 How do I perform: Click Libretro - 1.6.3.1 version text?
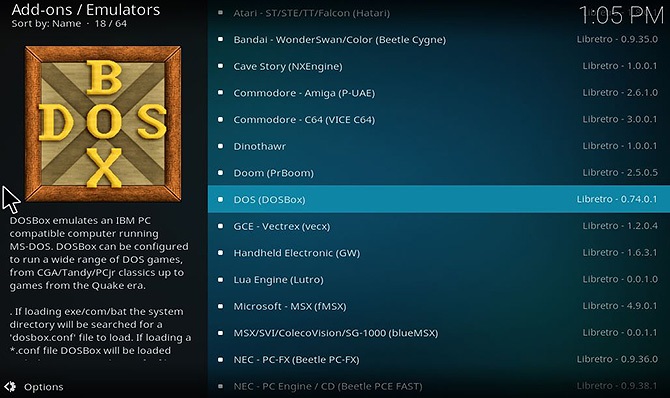620,252
